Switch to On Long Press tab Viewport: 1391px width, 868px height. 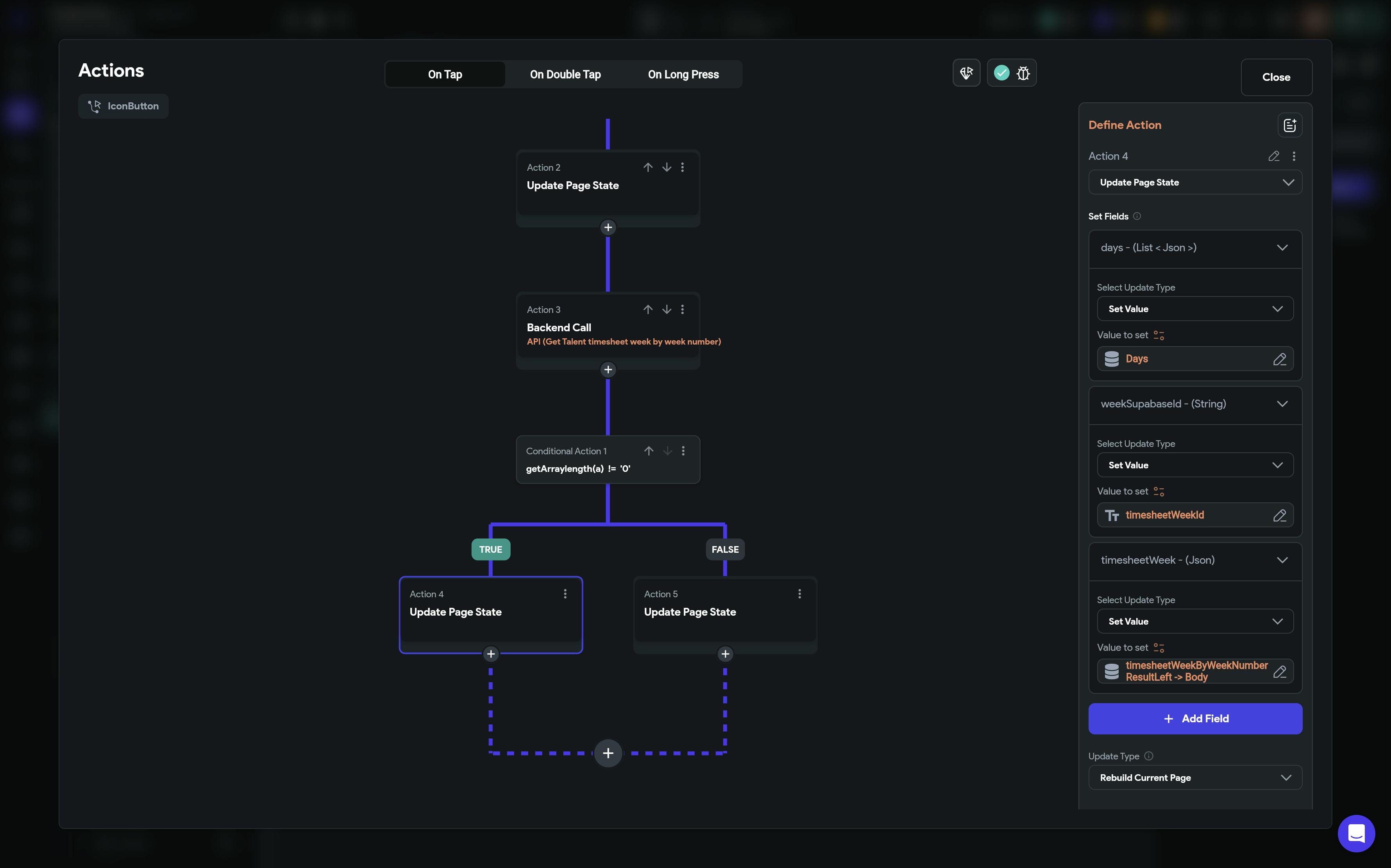tap(683, 75)
